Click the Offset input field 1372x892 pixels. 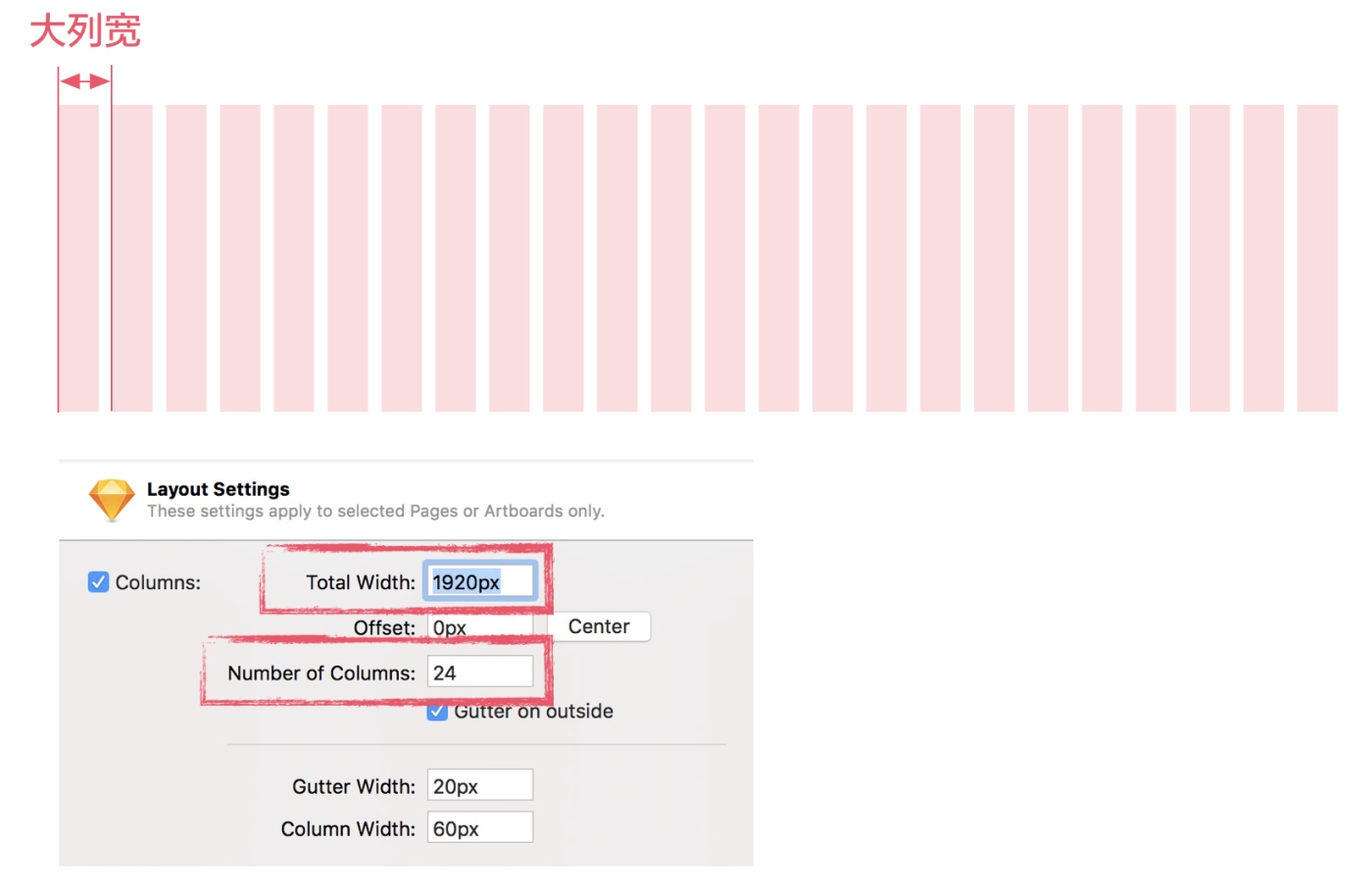click(x=479, y=627)
